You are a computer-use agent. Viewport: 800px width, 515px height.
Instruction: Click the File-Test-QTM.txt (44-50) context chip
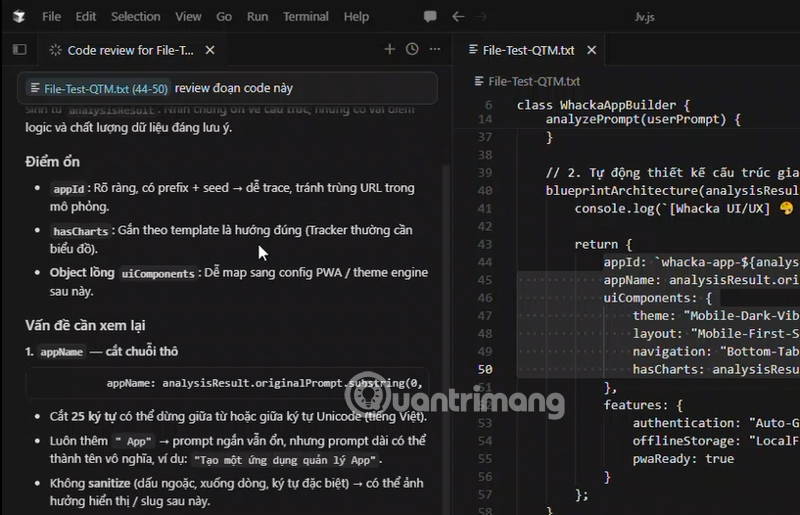click(99, 88)
